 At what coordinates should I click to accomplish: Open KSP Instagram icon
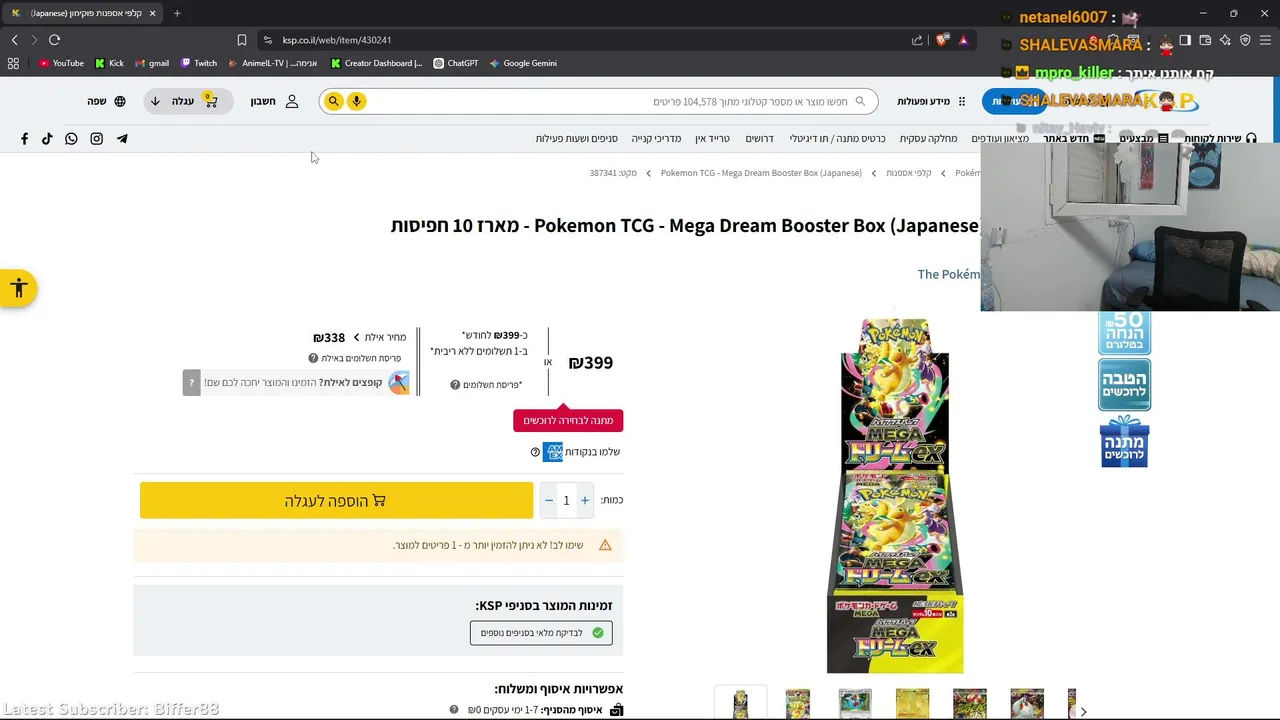[x=97, y=139]
